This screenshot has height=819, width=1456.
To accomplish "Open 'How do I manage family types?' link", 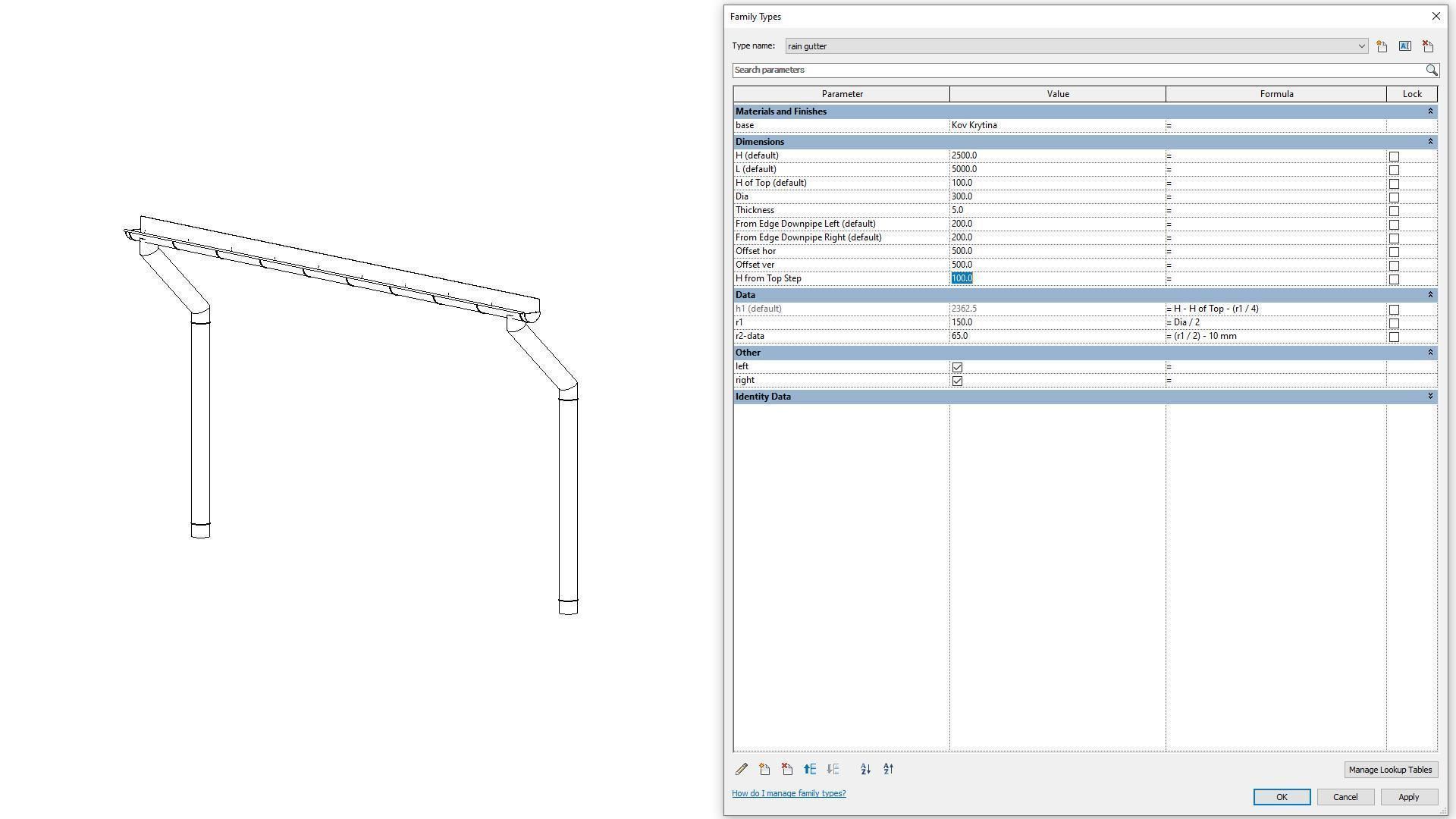I will [x=789, y=794].
